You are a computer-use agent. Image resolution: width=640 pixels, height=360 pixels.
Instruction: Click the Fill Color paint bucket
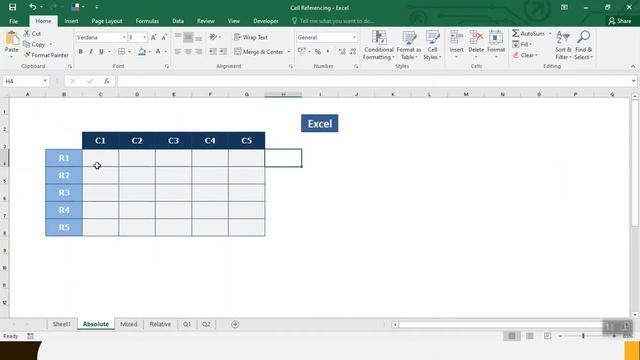point(142,52)
